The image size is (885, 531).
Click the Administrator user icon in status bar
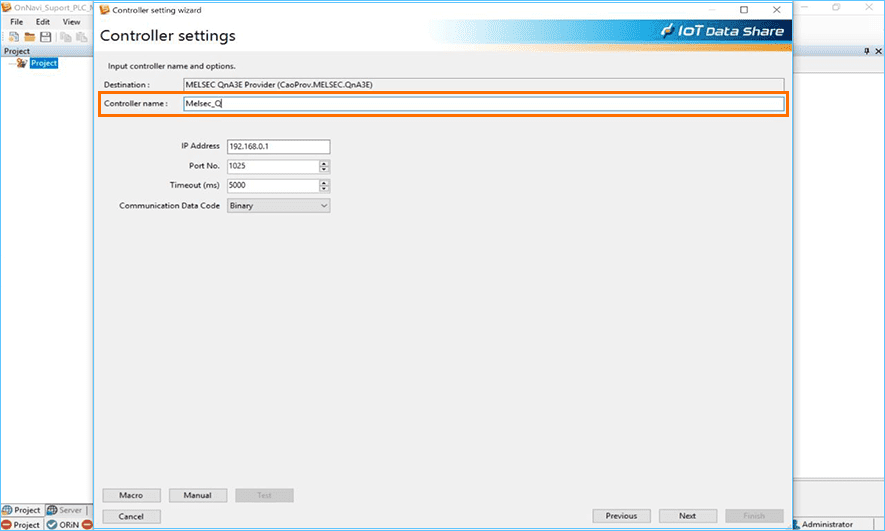[x=796, y=524]
